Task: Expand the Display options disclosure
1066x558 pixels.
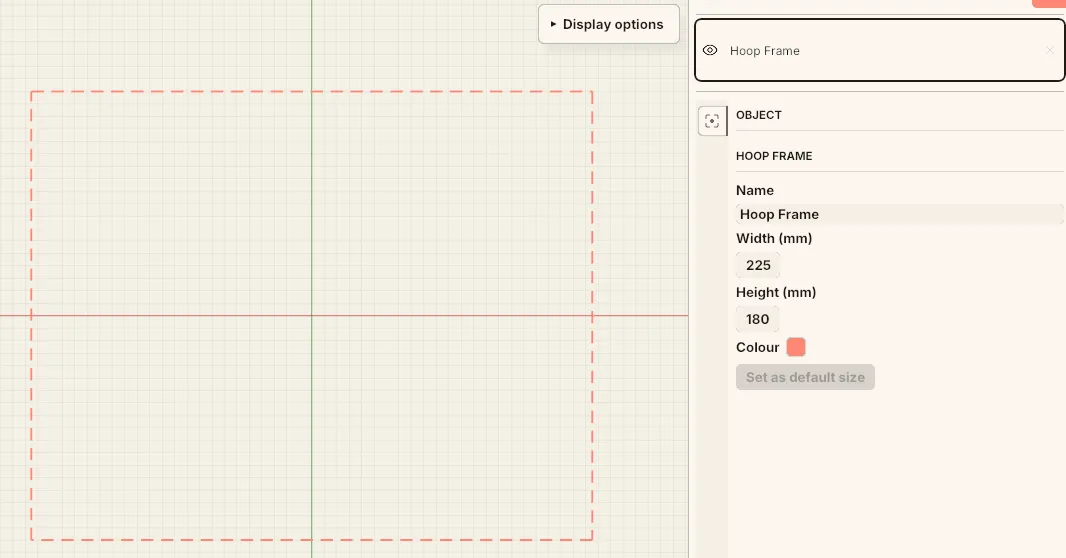Action: click(608, 24)
